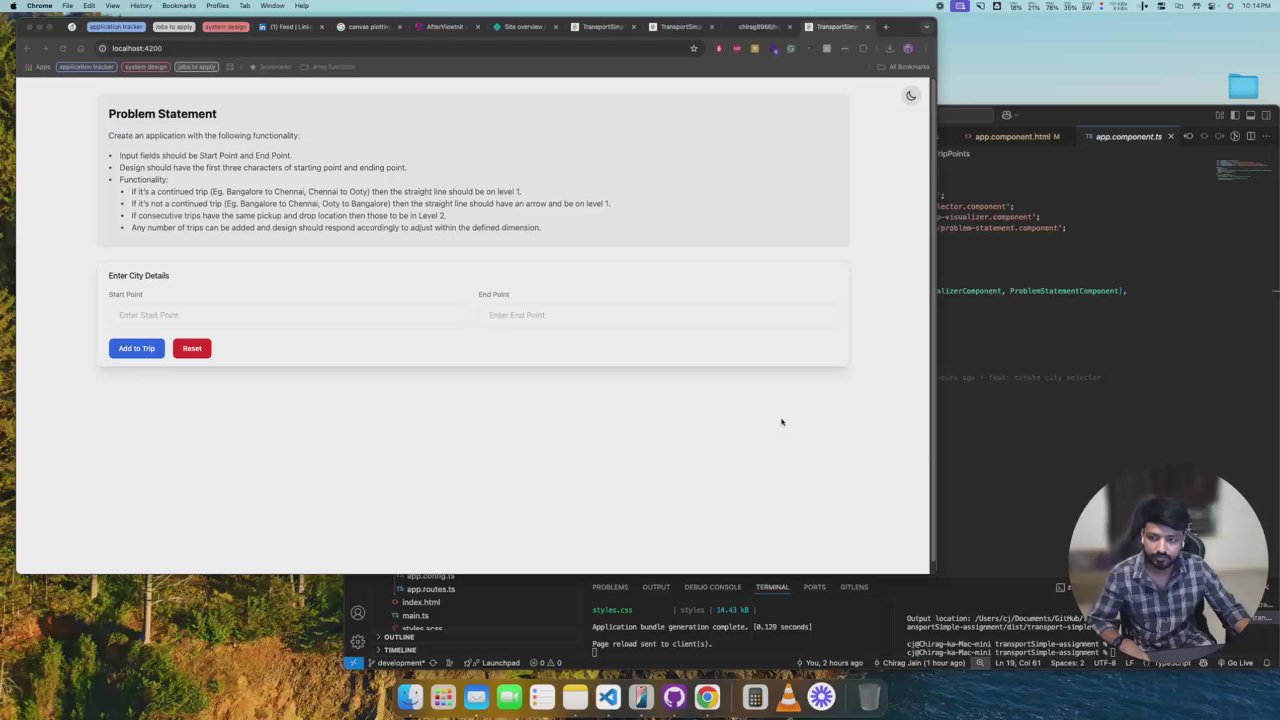Open Trash from the Dock
This screenshot has height=720, width=1280.
pyautogui.click(x=869, y=697)
